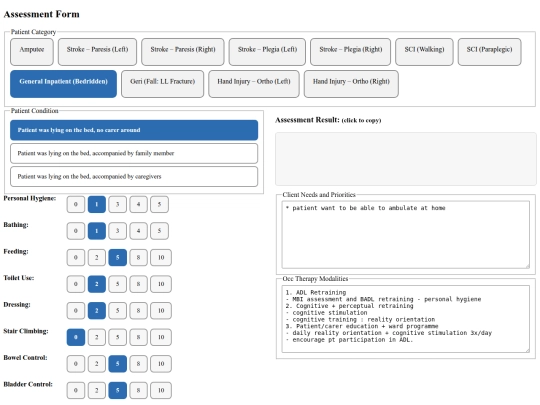Image resolution: width=540 pixels, height=405 pixels.
Task: Select condition: lying on bed, no carer around
Action: 134,130
